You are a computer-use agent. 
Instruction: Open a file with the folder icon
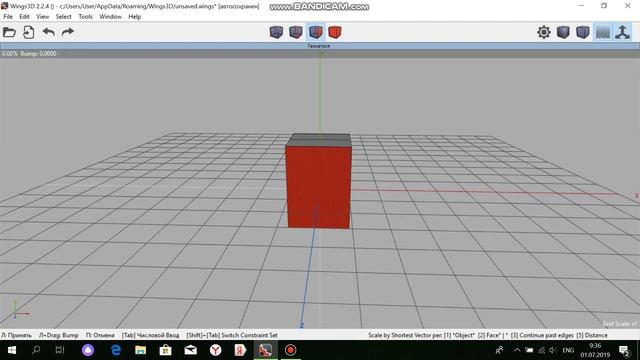[9, 32]
